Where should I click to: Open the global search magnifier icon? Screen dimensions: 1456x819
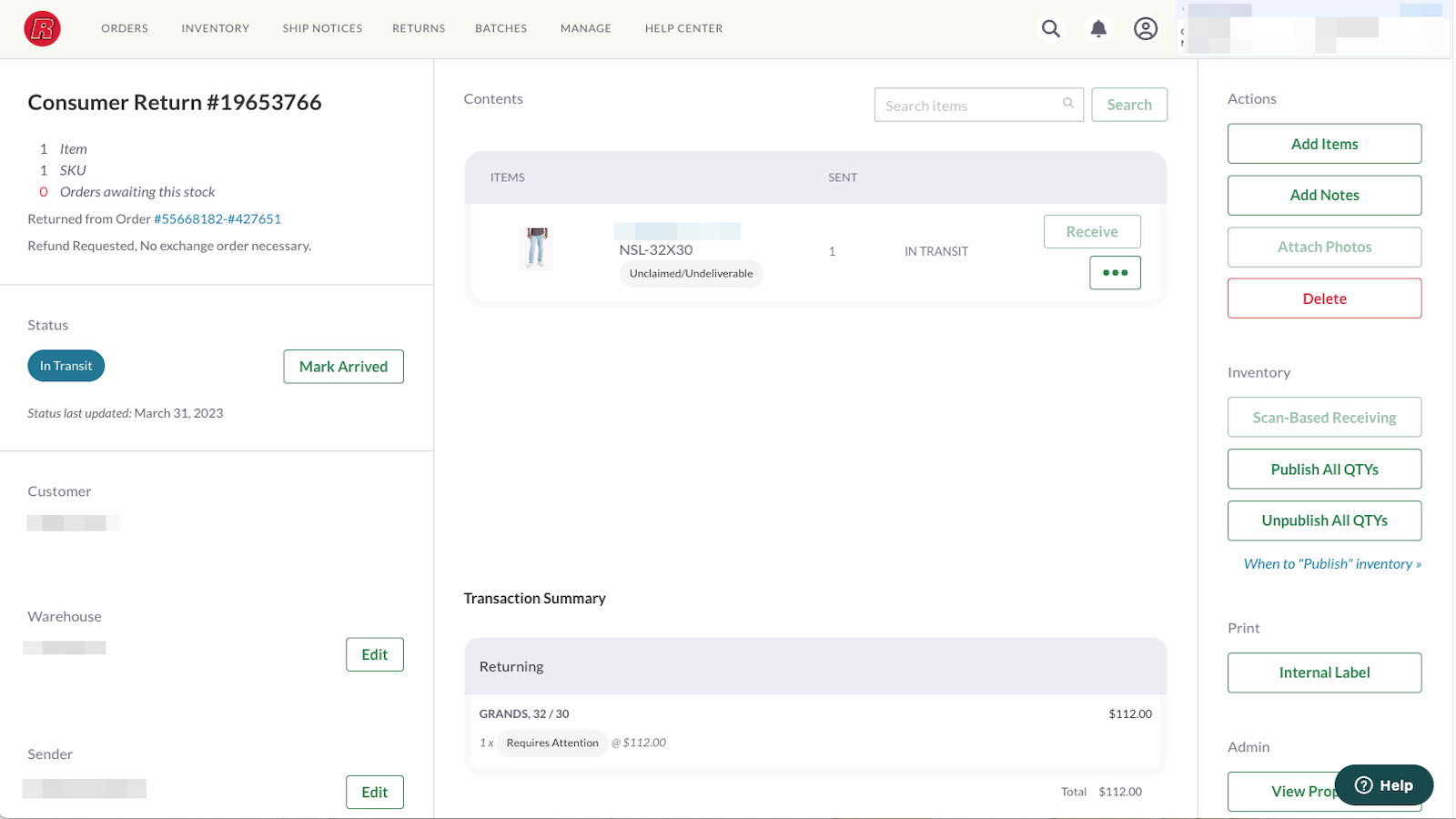pos(1050,28)
